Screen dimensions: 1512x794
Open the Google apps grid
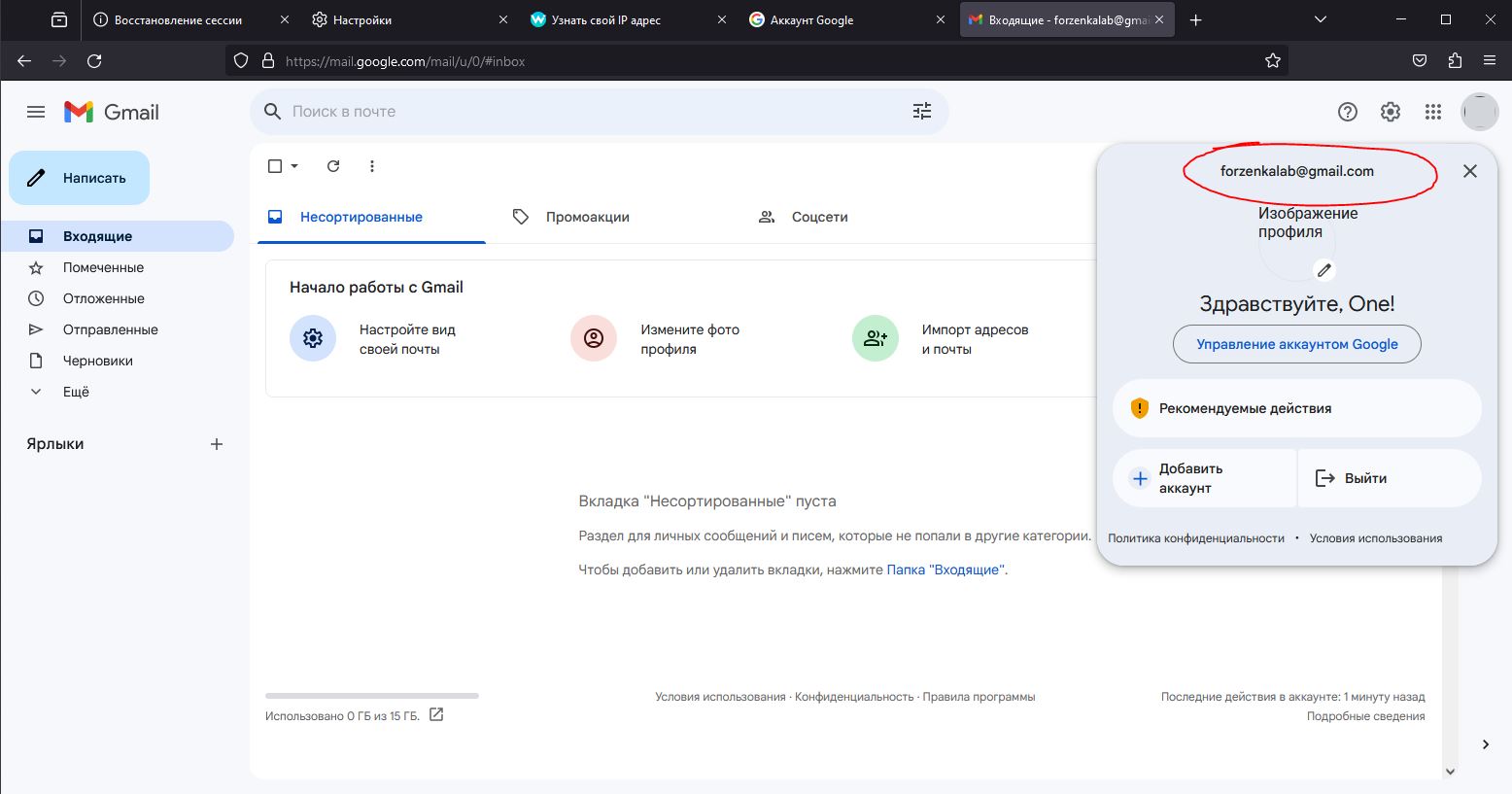(1432, 112)
